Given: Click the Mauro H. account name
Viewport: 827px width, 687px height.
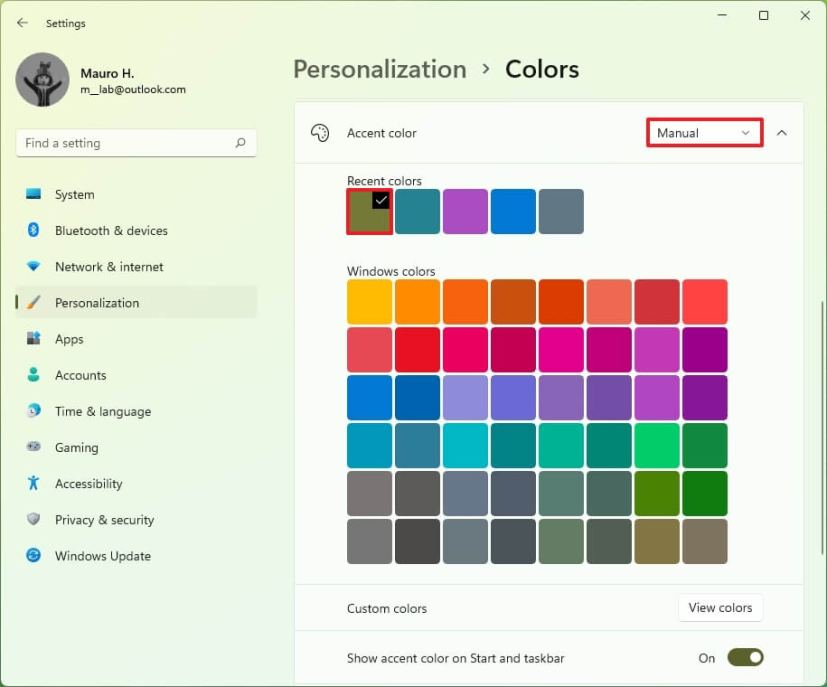Looking at the screenshot, I should (x=107, y=73).
